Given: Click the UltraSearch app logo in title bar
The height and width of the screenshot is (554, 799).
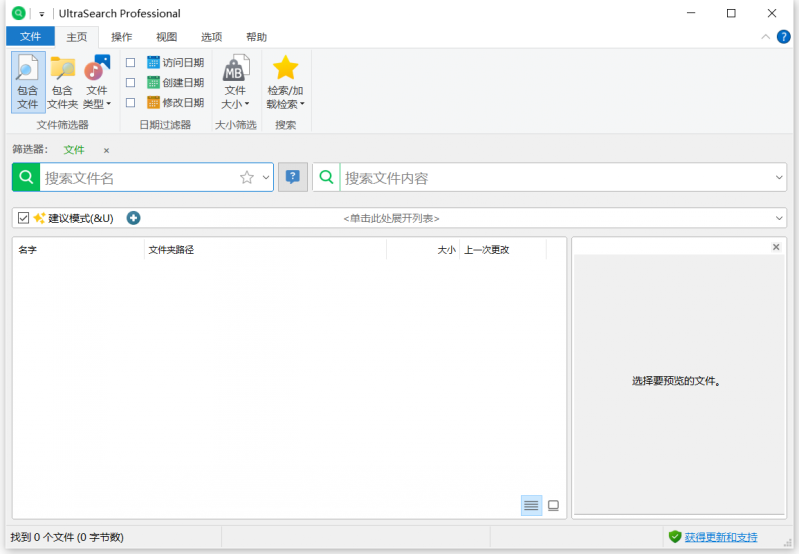Looking at the screenshot, I should [18, 13].
